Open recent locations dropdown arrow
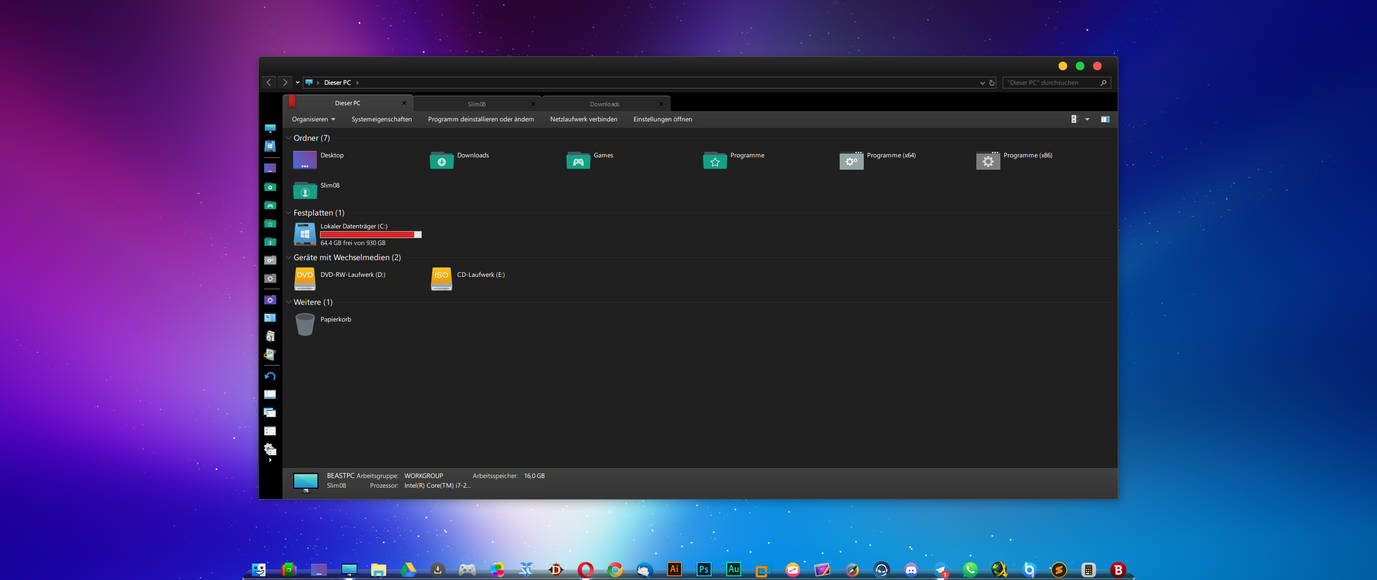 point(298,83)
